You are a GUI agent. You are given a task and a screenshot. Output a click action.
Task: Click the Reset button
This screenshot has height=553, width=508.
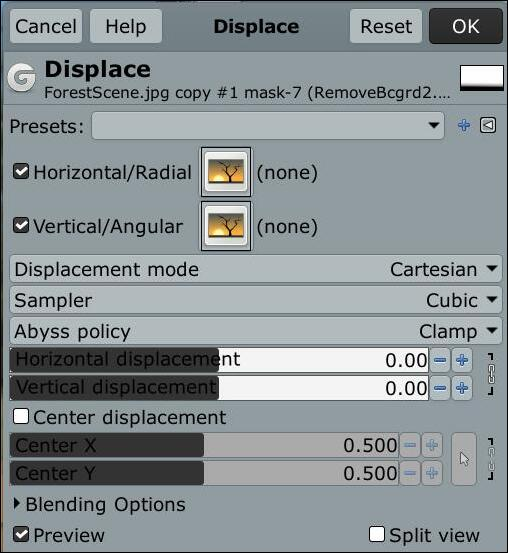(x=386, y=26)
